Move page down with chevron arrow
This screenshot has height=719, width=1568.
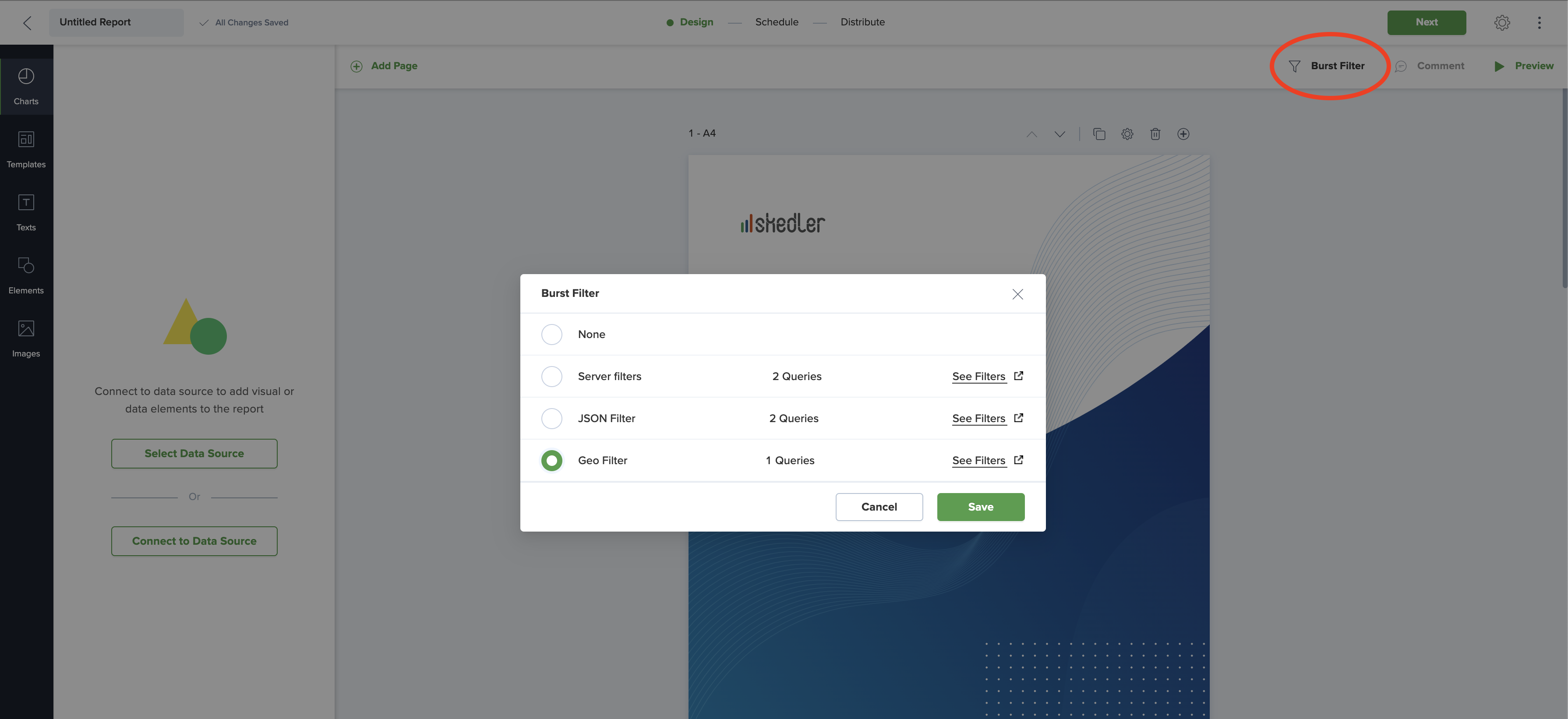click(x=1059, y=134)
